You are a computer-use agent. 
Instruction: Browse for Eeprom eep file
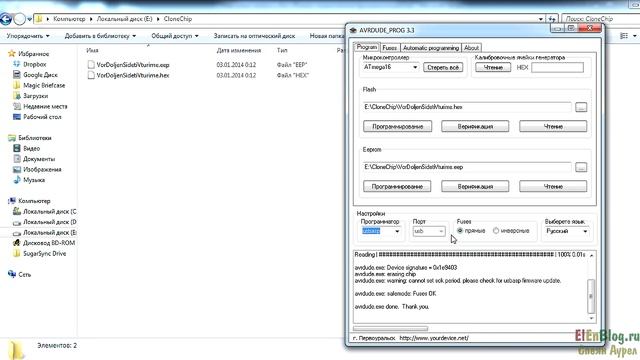[581, 167]
